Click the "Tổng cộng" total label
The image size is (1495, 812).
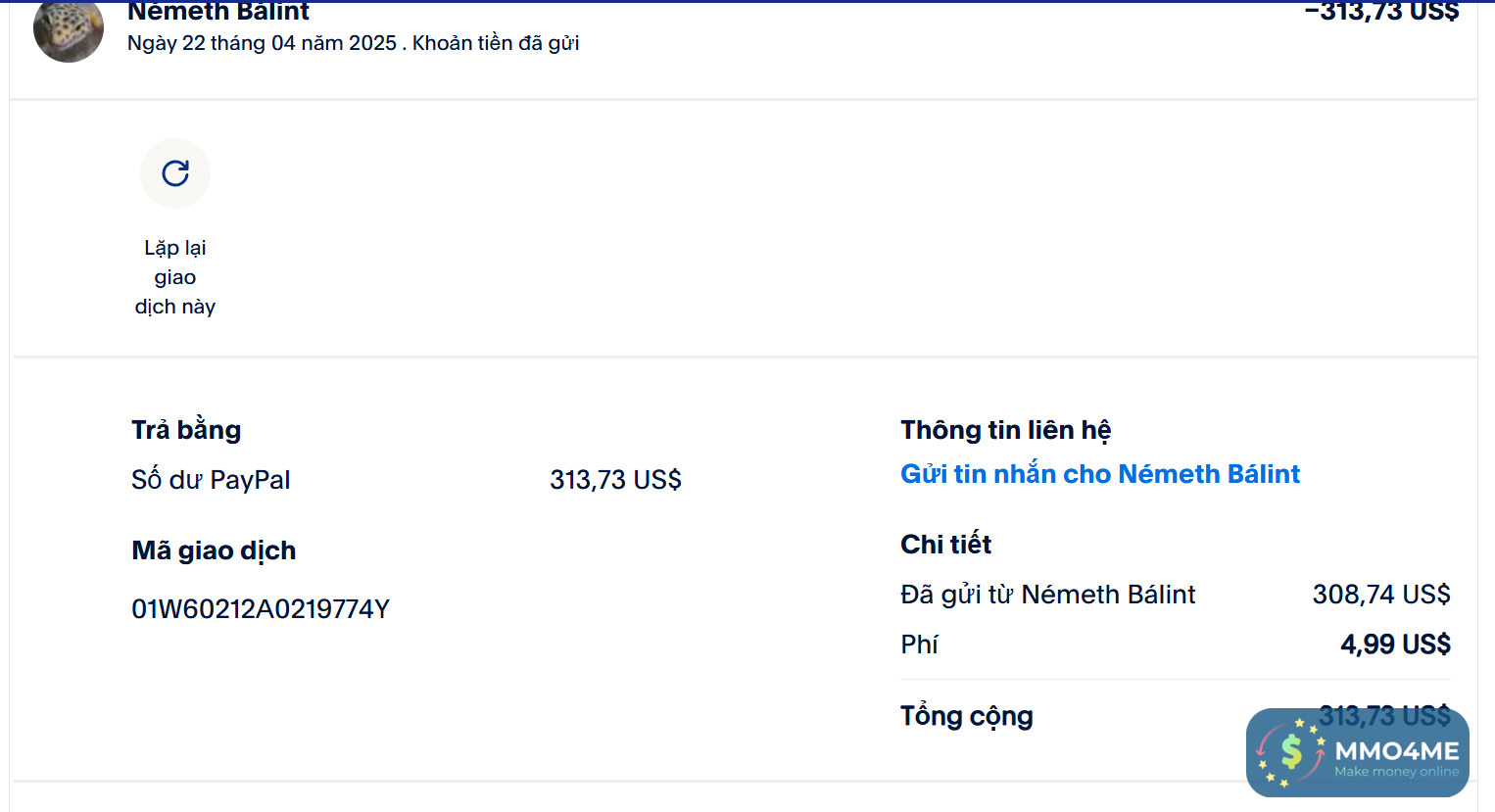(x=966, y=716)
